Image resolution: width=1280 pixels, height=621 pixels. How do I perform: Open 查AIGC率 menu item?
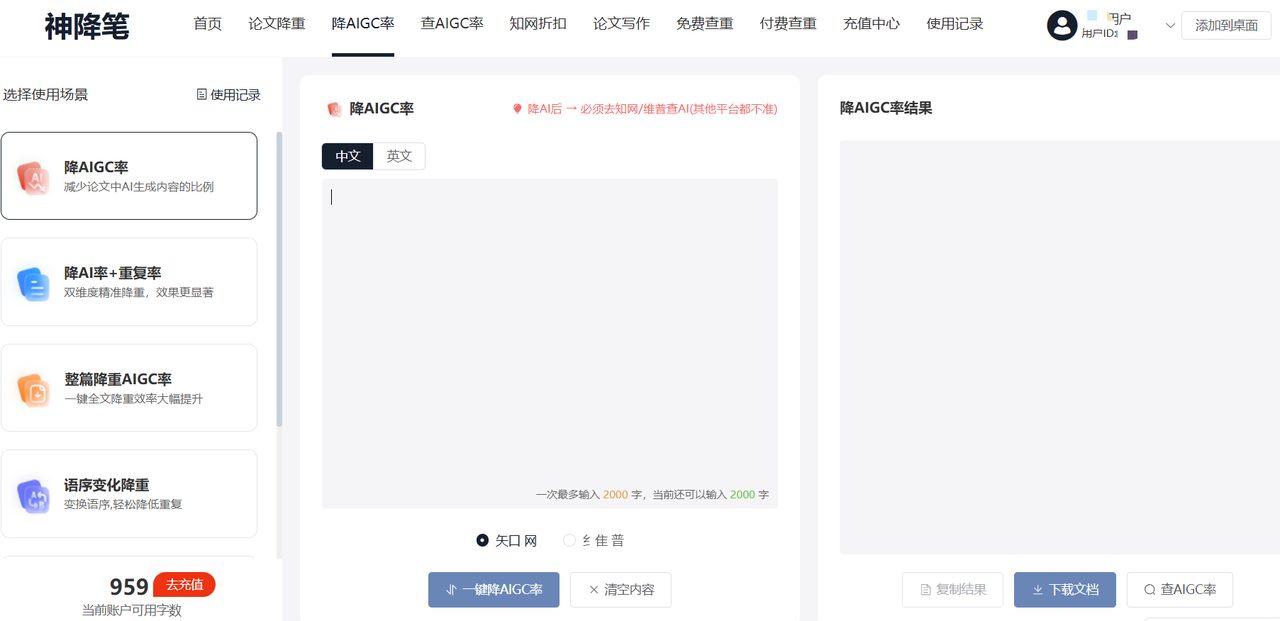[452, 23]
